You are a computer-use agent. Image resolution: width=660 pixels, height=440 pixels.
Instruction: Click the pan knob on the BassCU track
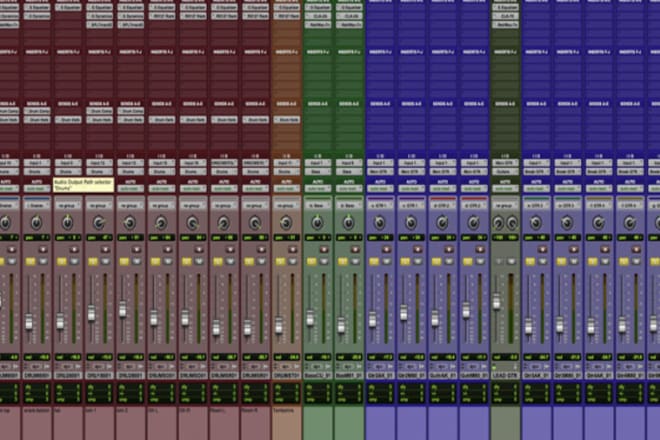click(x=317, y=222)
